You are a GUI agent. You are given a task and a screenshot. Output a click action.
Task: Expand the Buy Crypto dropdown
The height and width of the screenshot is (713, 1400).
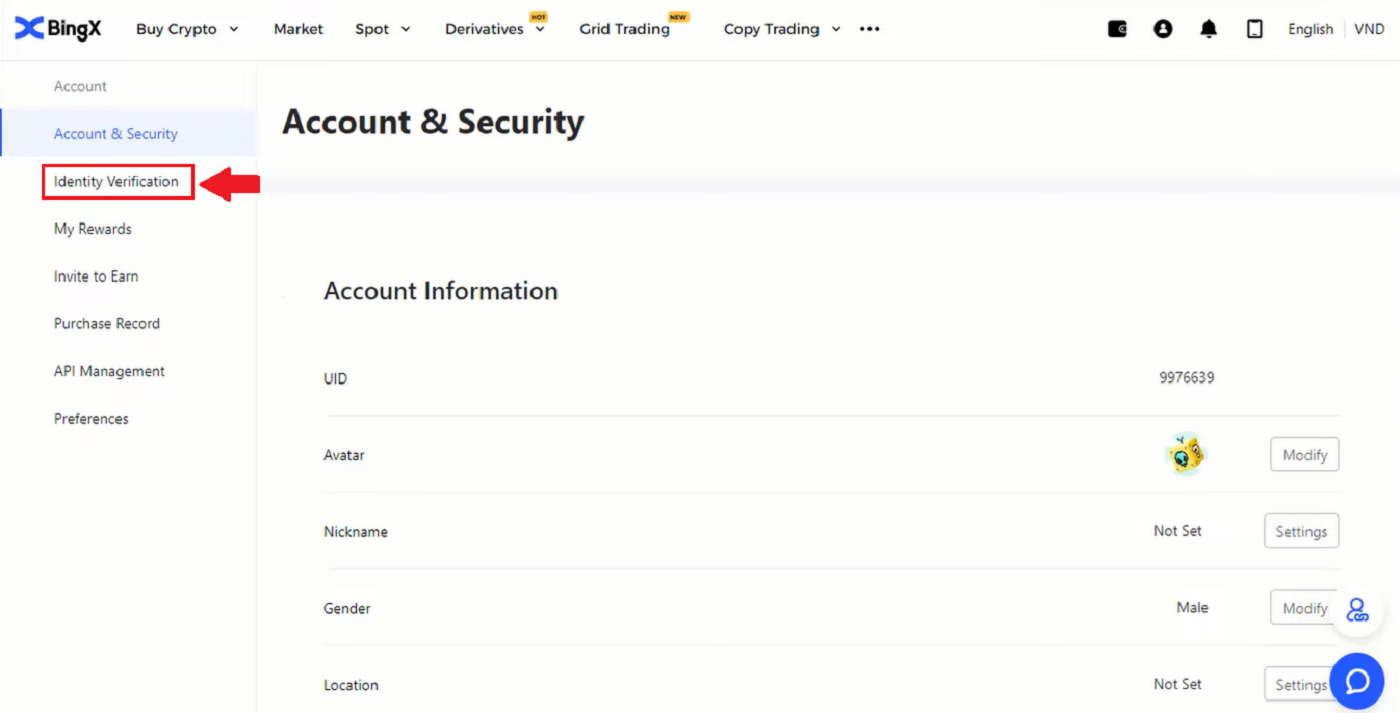[x=187, y=29]
